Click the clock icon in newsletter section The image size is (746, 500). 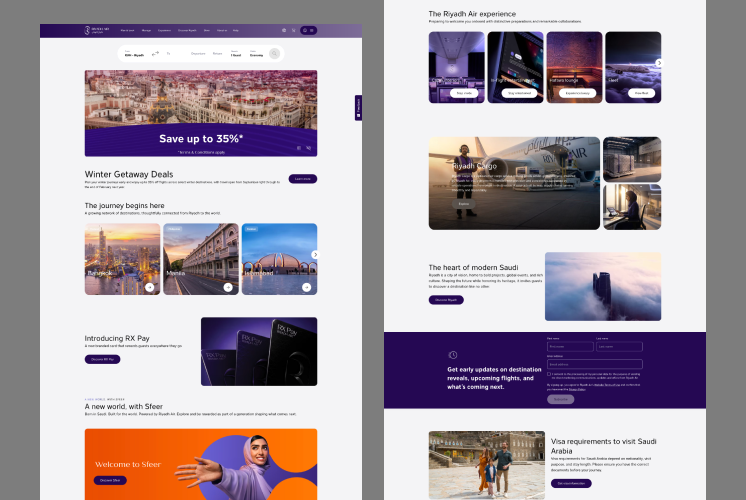(x=452, y=355)
